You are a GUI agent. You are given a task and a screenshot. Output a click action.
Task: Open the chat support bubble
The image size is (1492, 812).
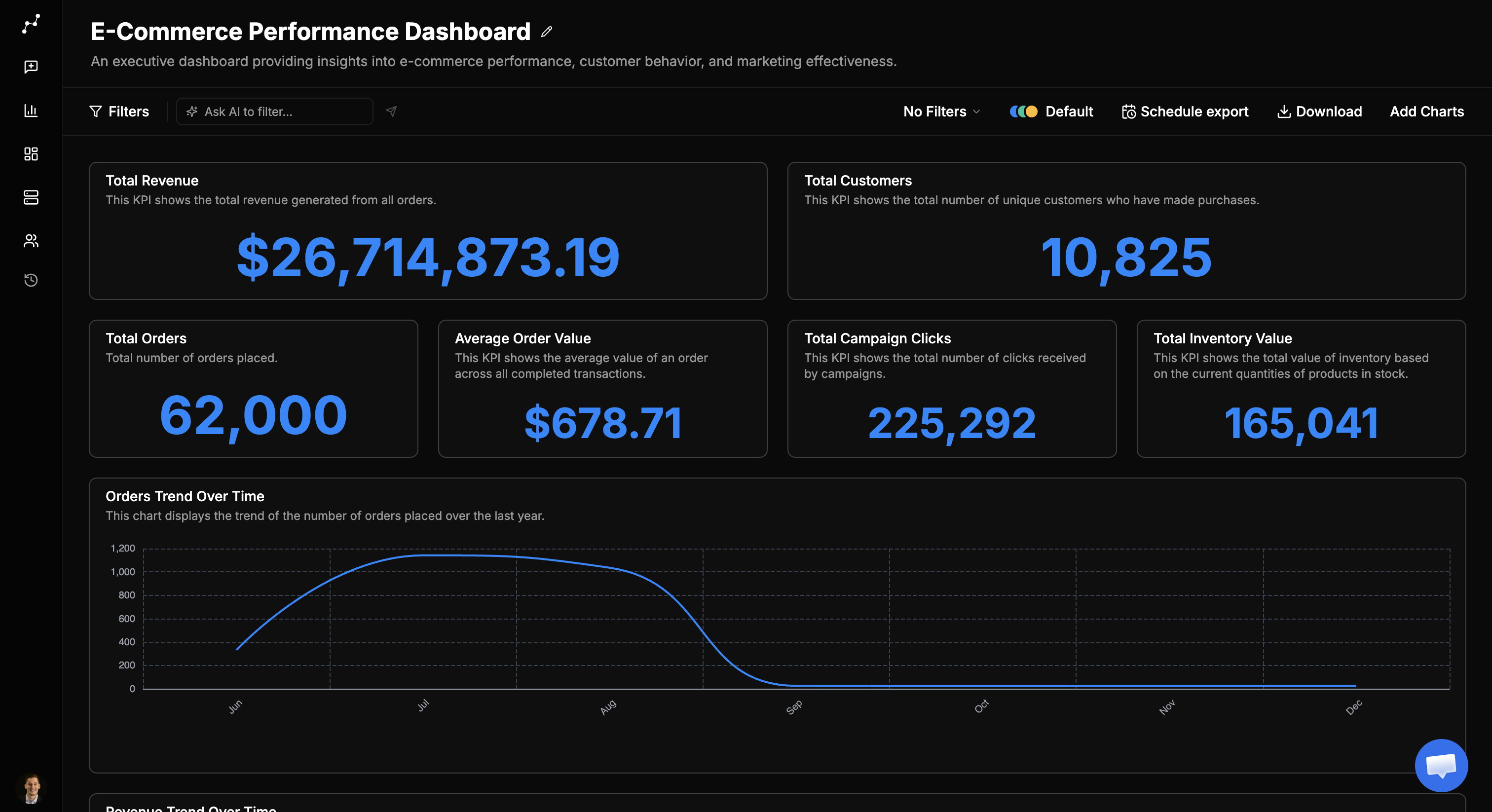click(x=1441, y=765)
